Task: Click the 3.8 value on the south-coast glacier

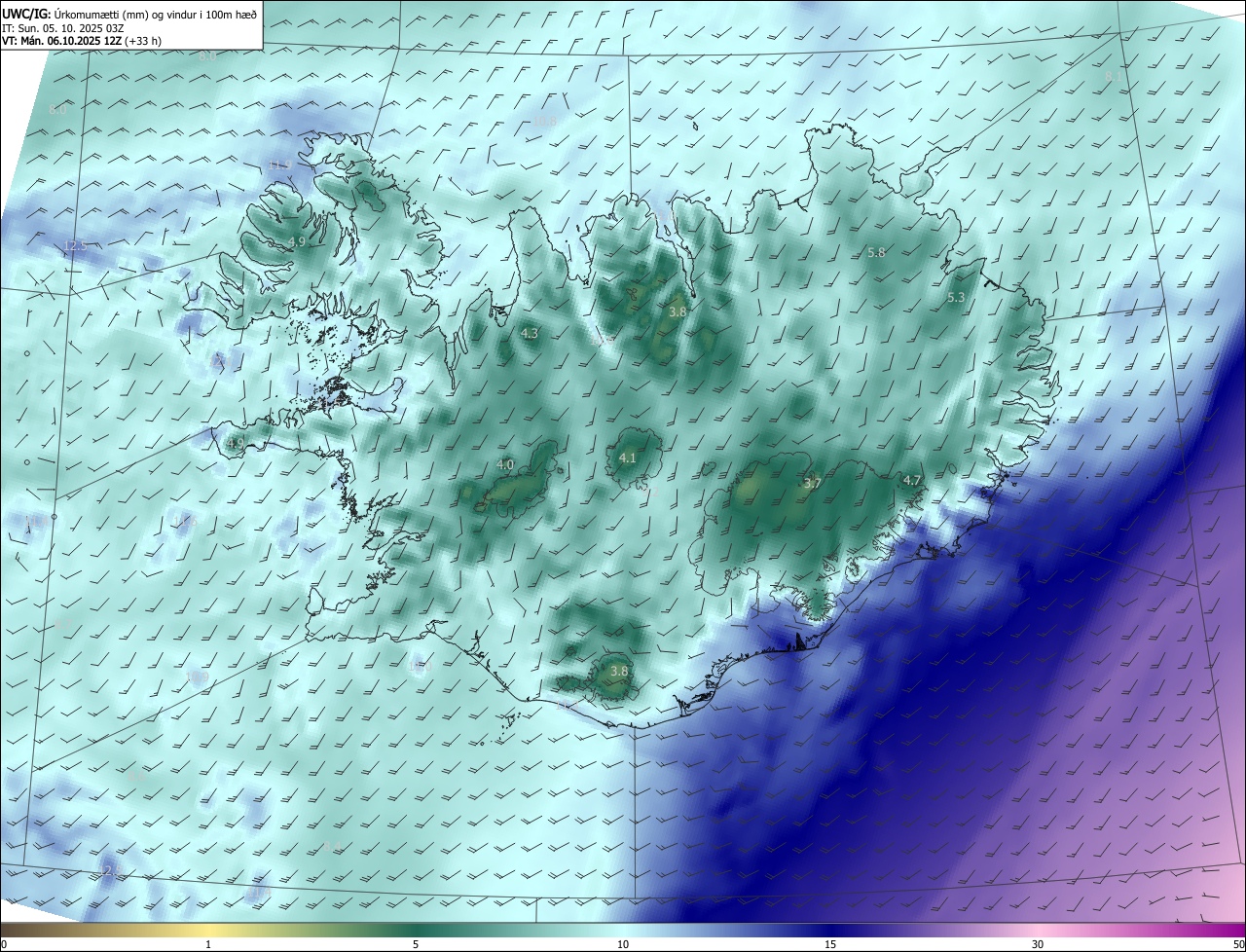Action: click(x=619, y=671)
